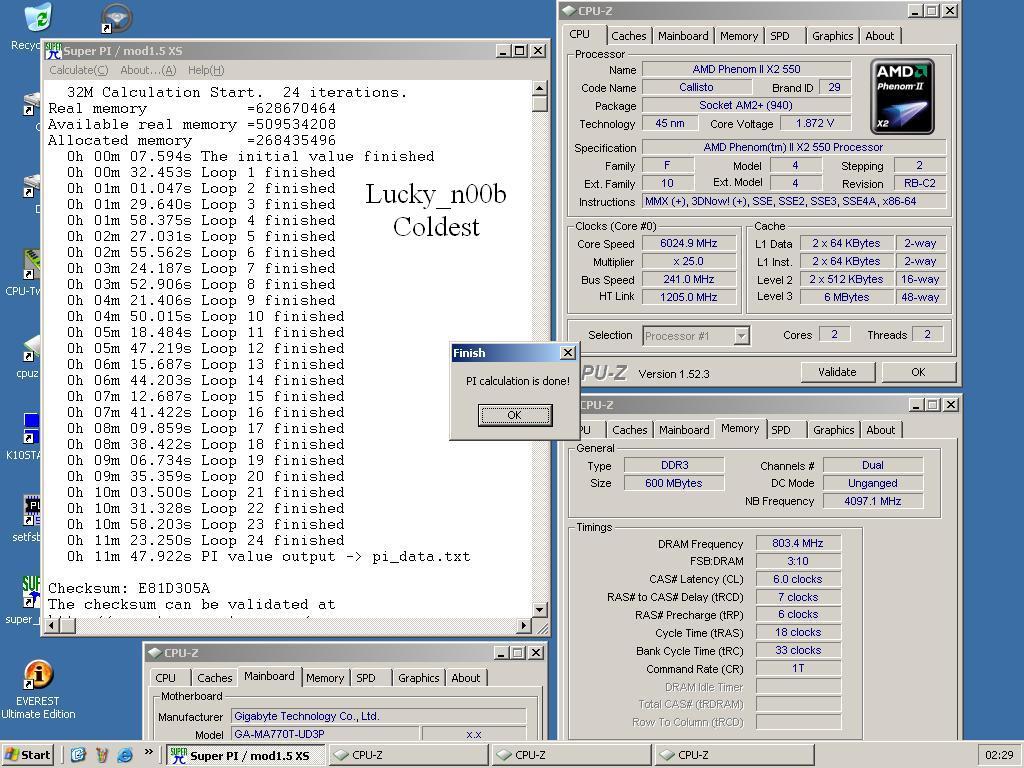Click Super PI horizontal scrollbar right arrow
The image size is (1024, 768).
(x=524, y=626)
